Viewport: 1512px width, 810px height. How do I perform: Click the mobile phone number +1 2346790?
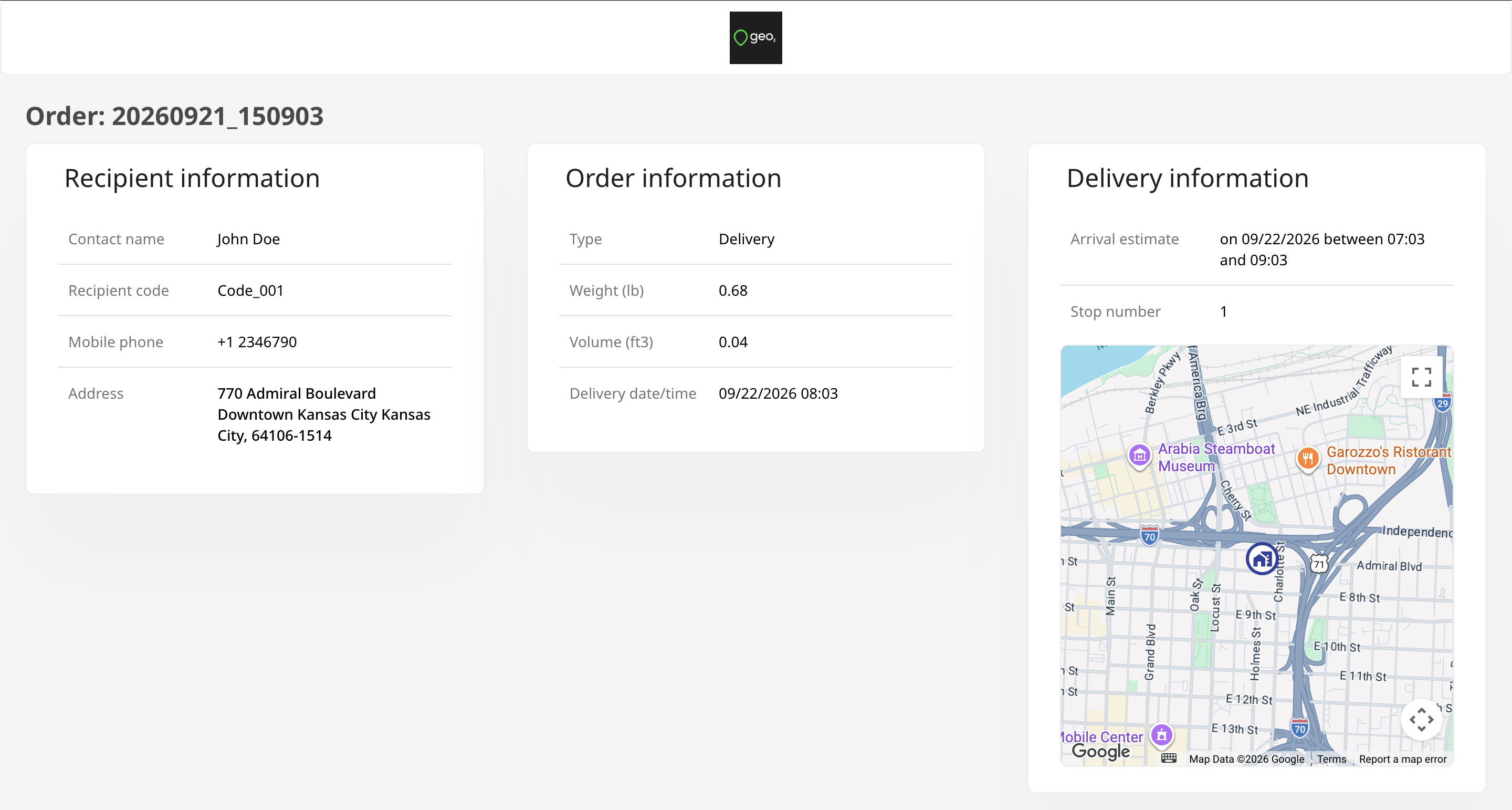(x=257, y=342)
